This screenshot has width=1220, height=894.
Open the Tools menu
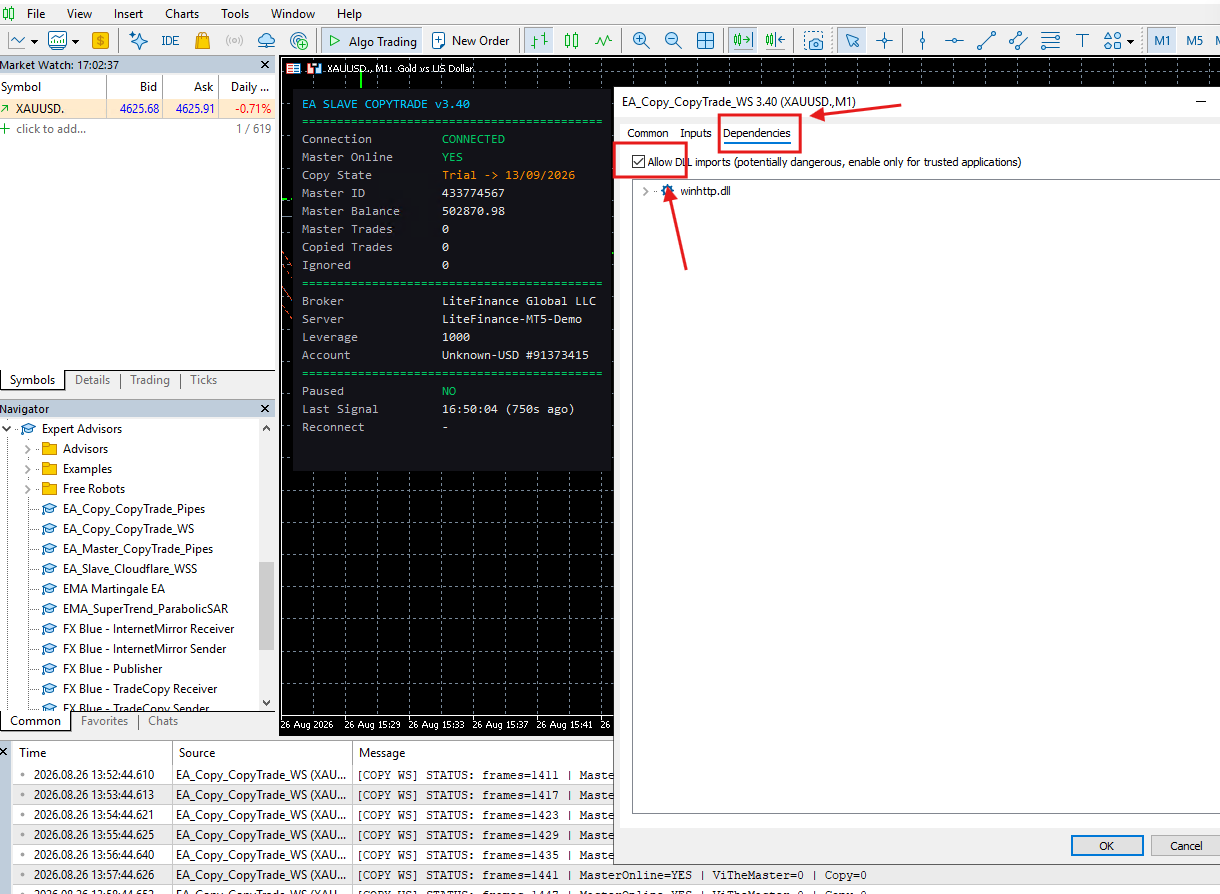[x=235, y=14]
